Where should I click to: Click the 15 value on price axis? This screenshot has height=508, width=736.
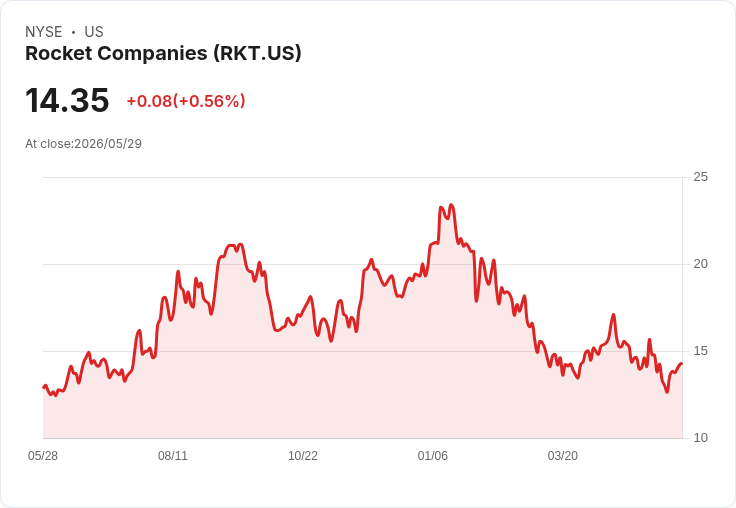point(700,351)
